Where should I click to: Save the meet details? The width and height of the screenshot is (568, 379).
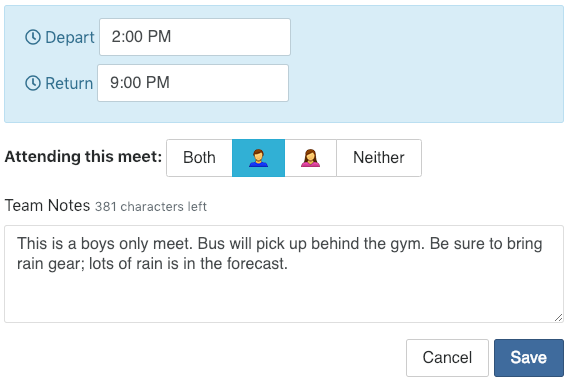(x=529, y=358)
